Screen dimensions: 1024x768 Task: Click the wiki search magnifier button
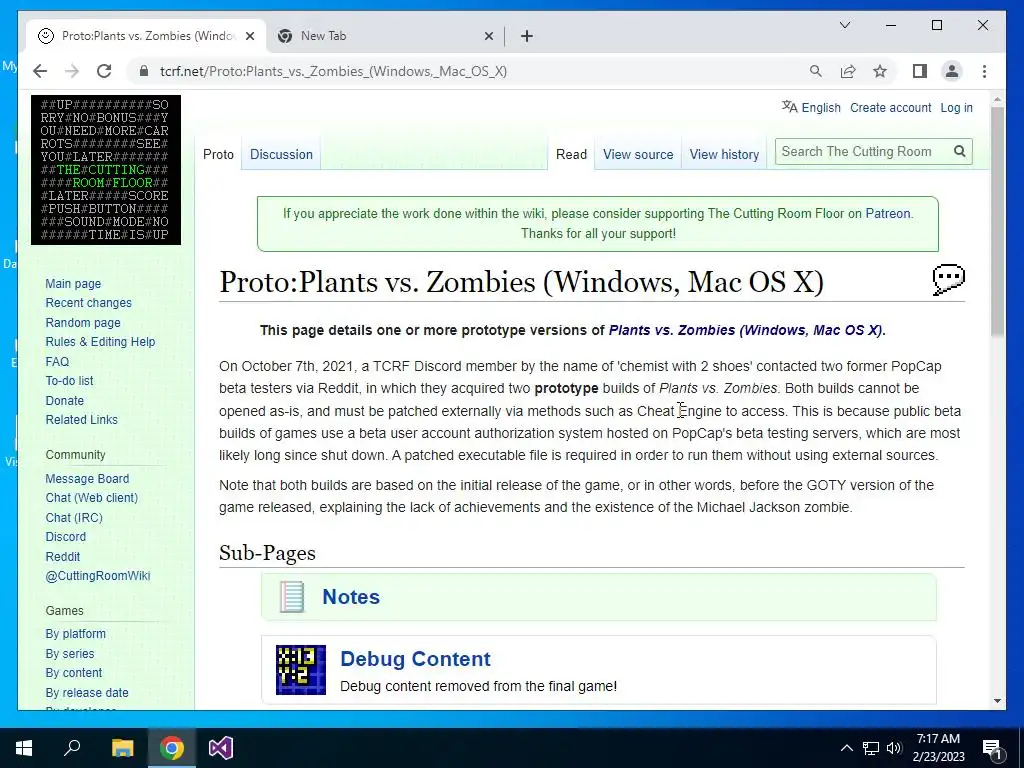959,152
